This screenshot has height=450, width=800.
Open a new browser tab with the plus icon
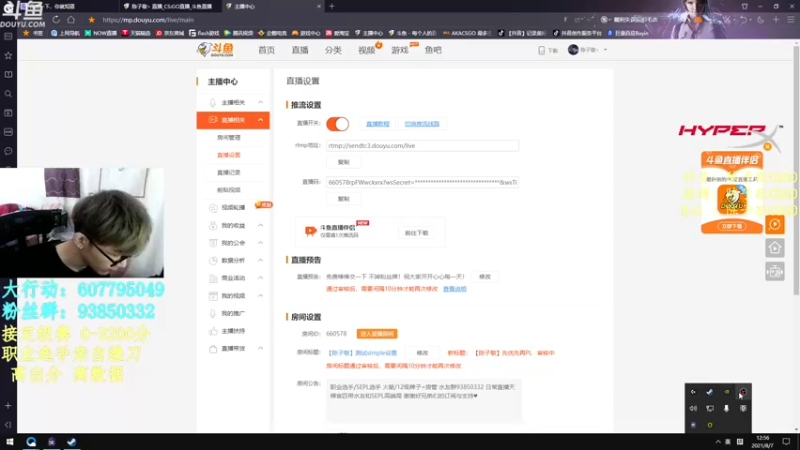point(332,6)
